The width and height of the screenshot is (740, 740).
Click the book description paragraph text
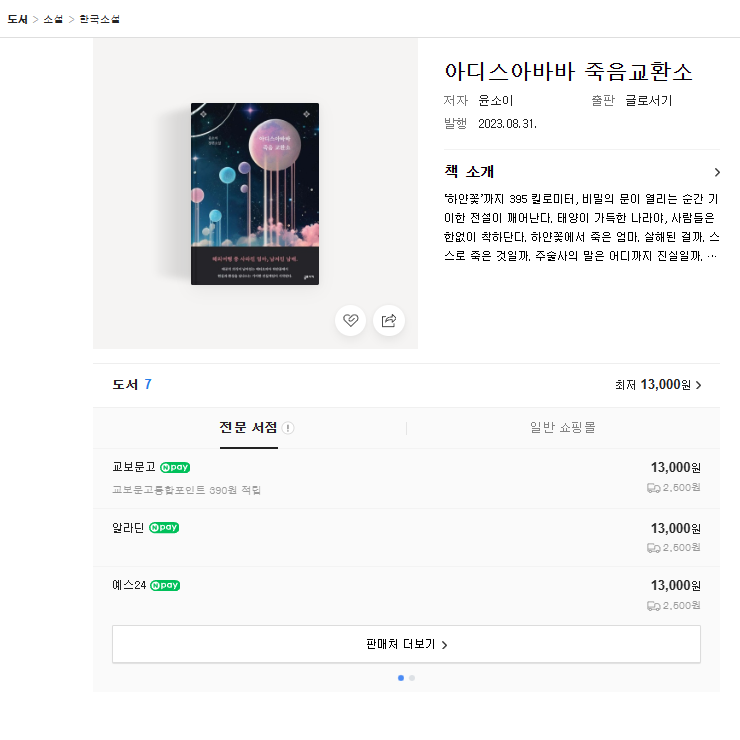581,227
